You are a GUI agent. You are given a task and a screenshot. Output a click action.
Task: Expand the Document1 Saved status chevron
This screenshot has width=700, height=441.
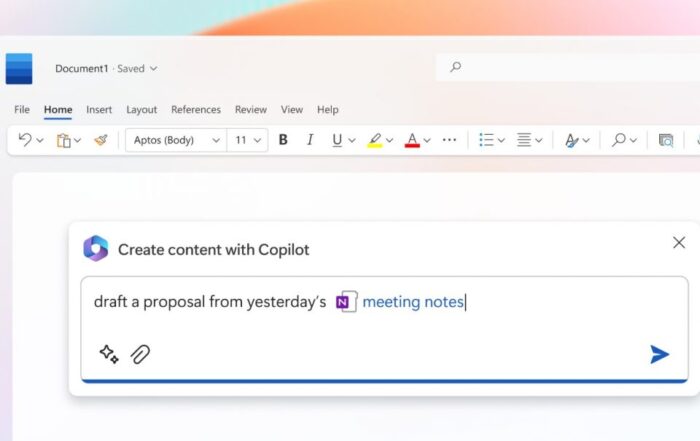(154, 69)
